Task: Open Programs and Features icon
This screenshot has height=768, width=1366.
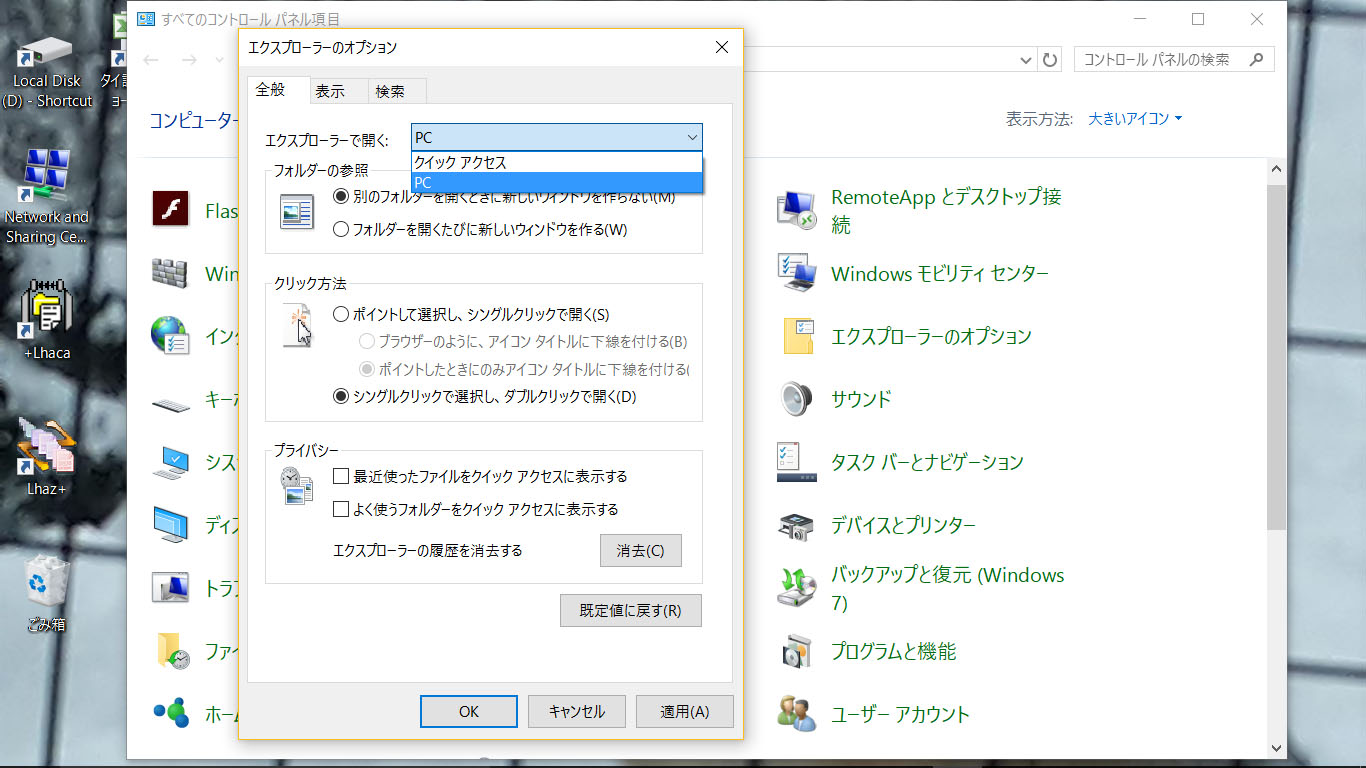Action: [x=798, y=651]
